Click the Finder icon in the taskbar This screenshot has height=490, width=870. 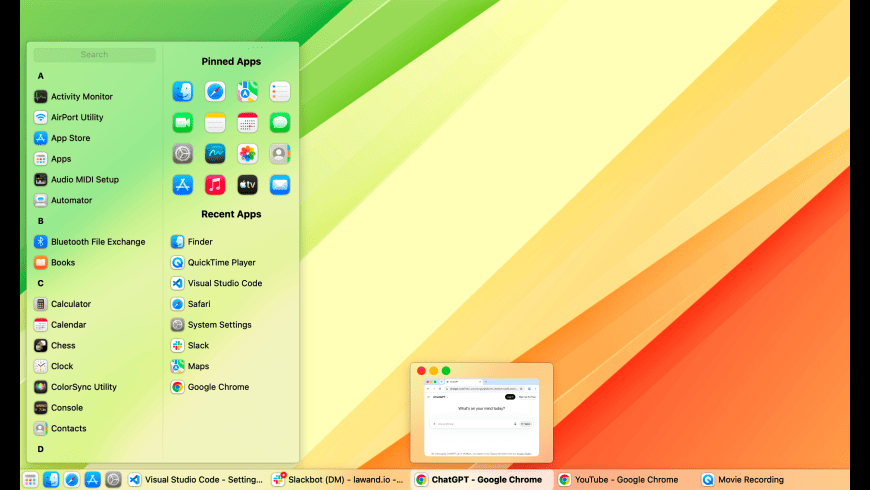pos(51,479)
